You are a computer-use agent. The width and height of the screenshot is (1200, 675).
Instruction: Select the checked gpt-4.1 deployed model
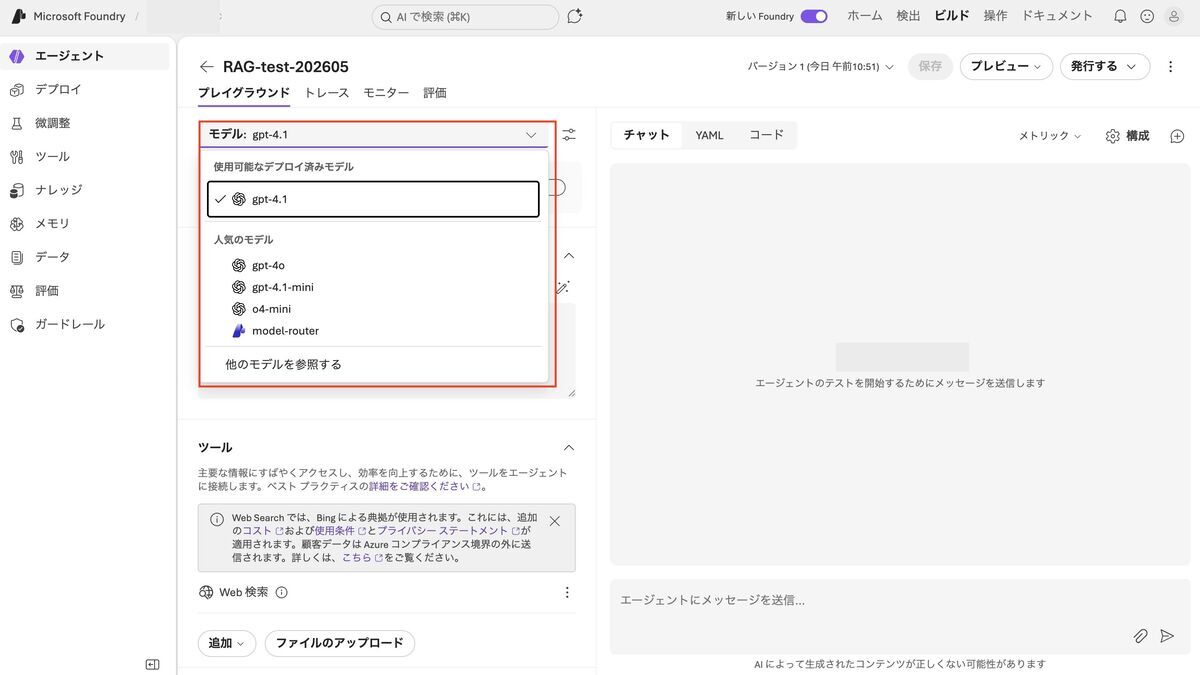pos(373,199)
